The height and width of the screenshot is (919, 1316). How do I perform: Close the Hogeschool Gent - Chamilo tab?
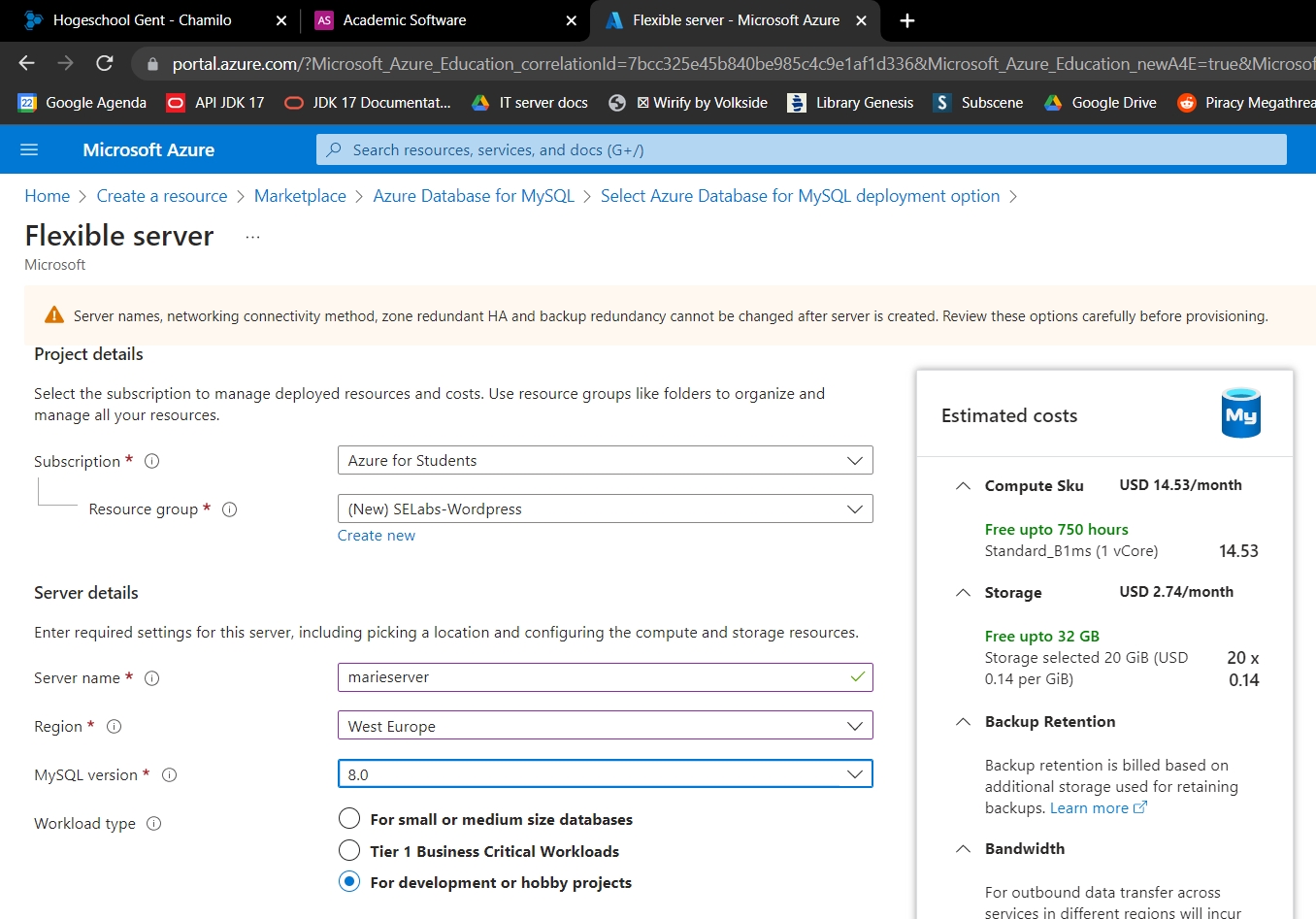(x=281, y=20)
